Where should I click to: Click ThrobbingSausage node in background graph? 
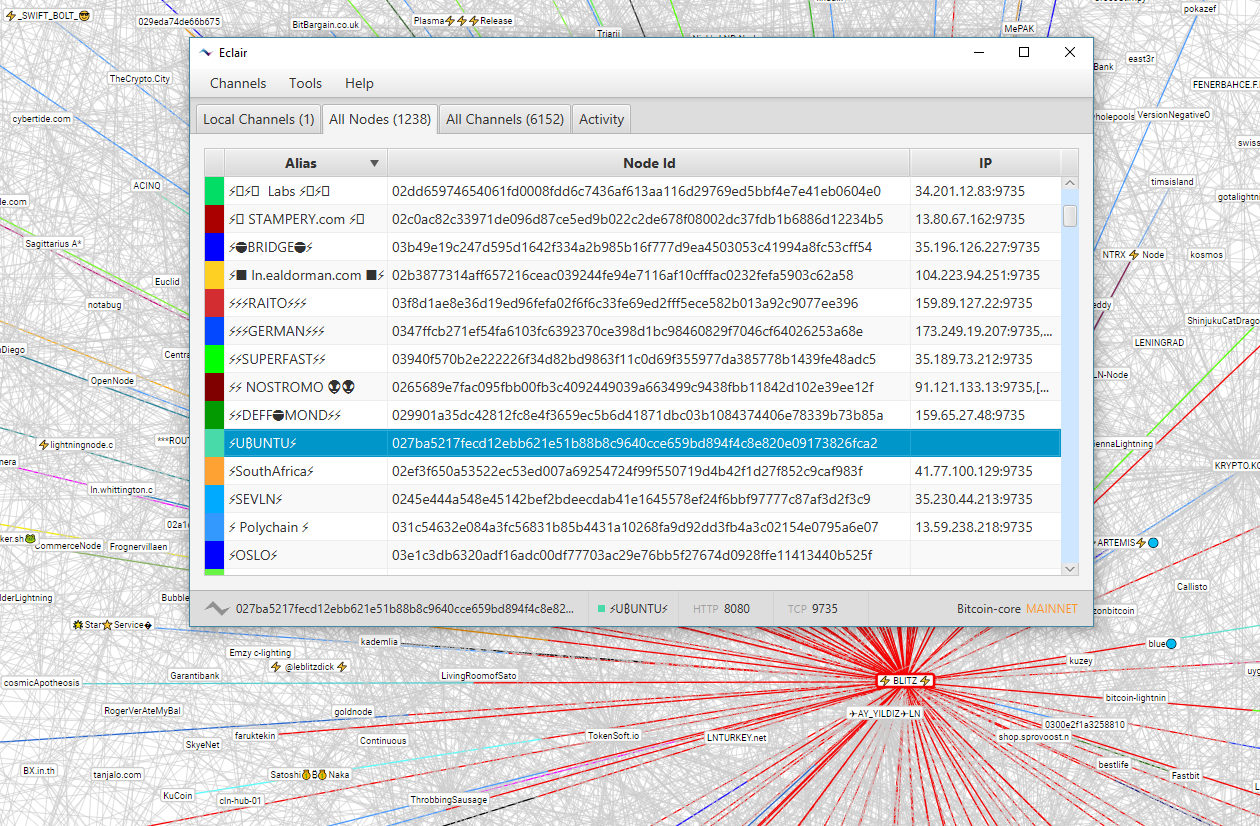tap(449, 800)
